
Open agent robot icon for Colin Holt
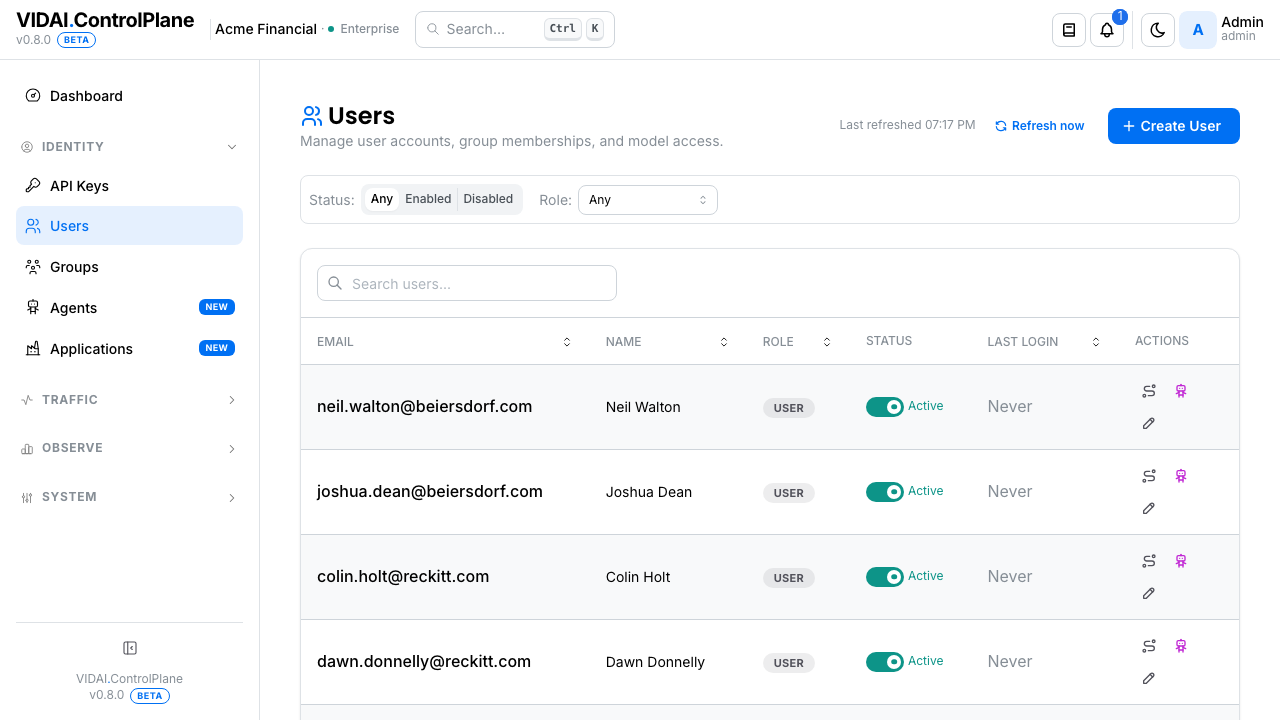(x=1181, y=561)
